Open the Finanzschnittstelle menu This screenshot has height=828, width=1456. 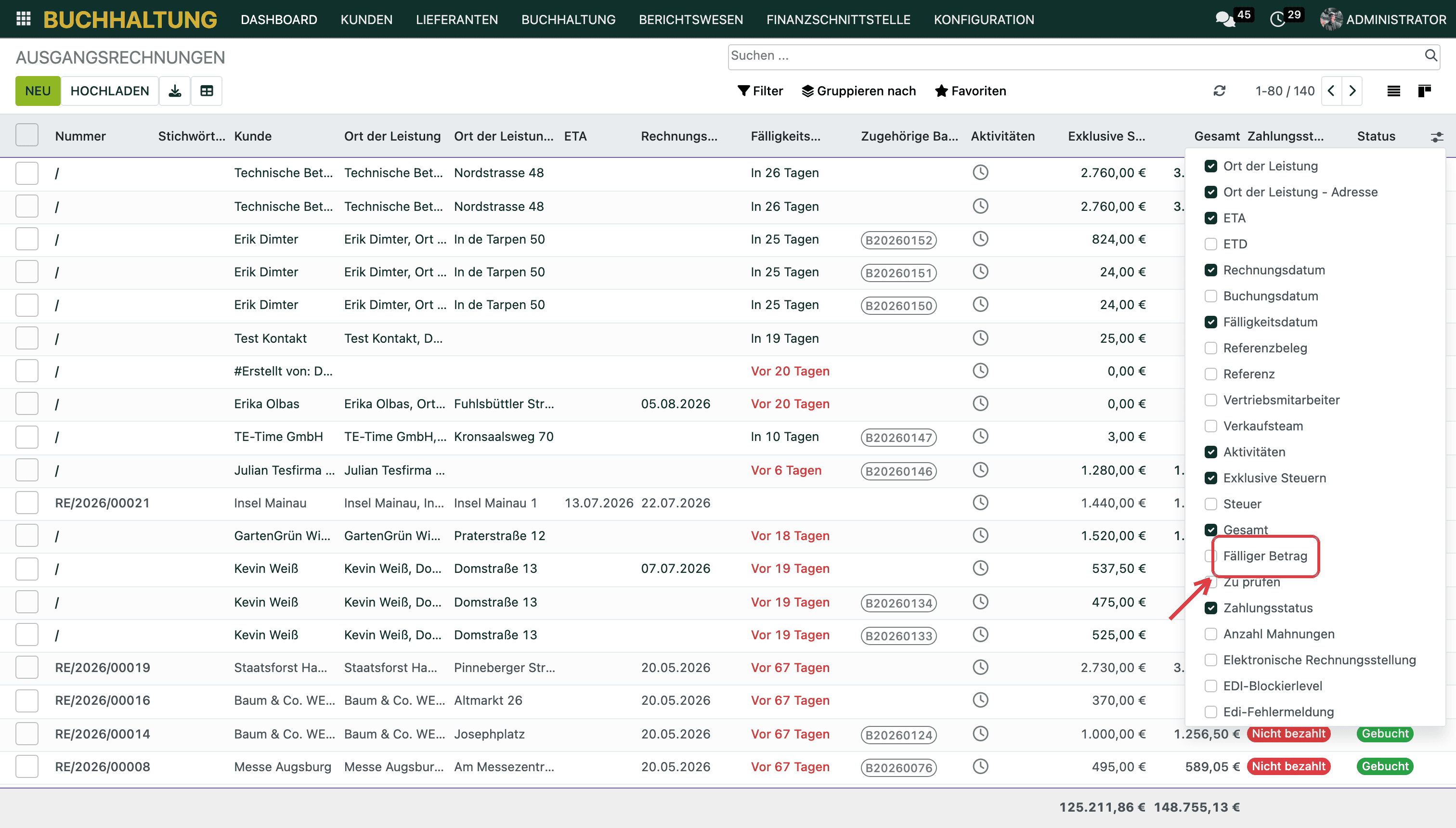point(838,19)
